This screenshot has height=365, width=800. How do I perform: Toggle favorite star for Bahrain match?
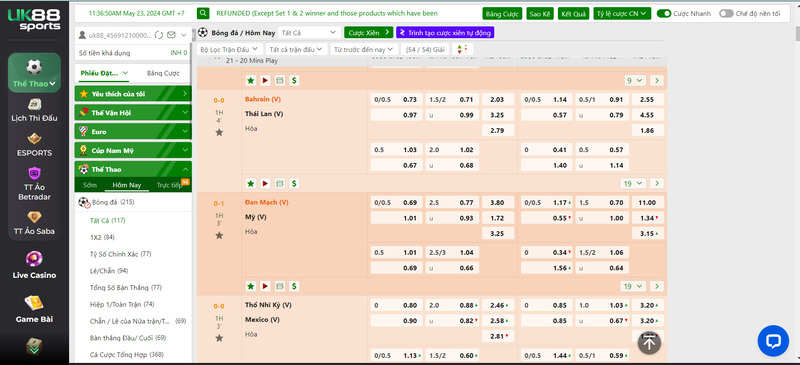(x=219, y=132)
